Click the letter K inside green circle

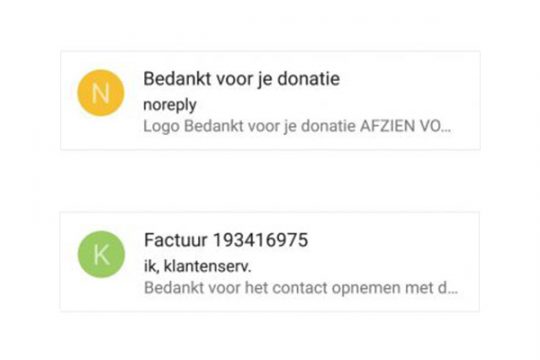102,255
